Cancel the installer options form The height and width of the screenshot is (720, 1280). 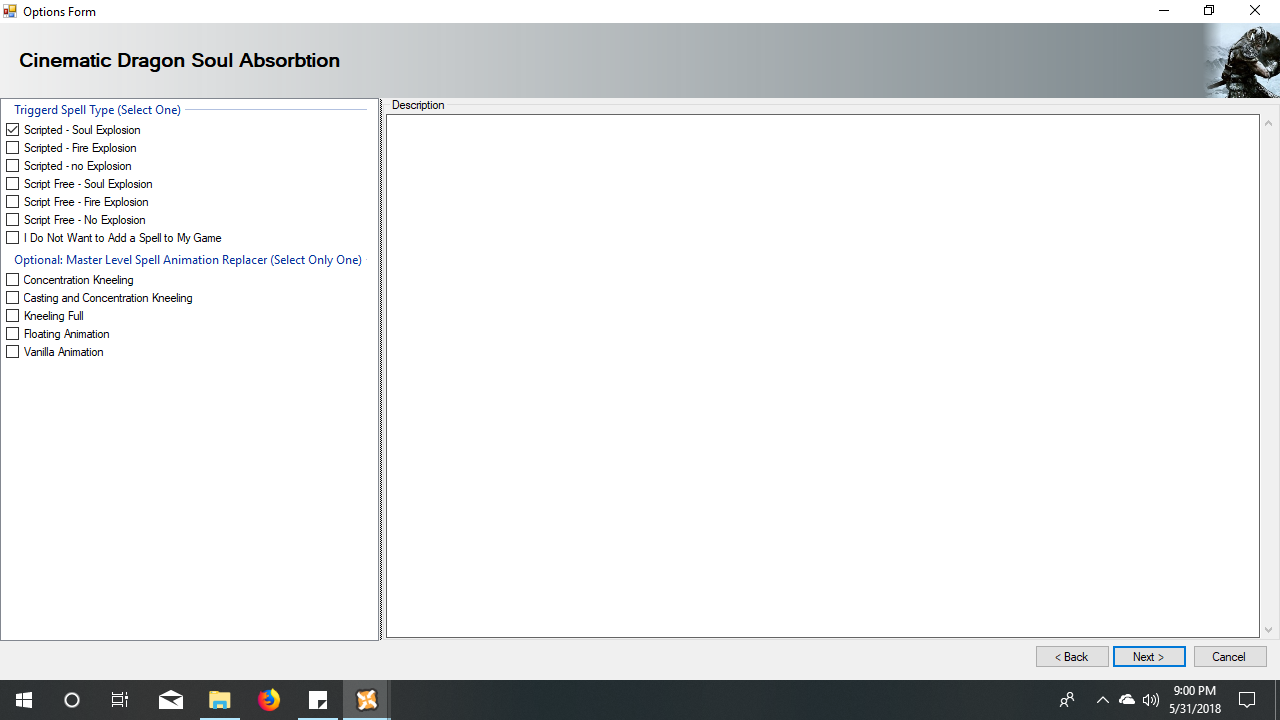1229,657
